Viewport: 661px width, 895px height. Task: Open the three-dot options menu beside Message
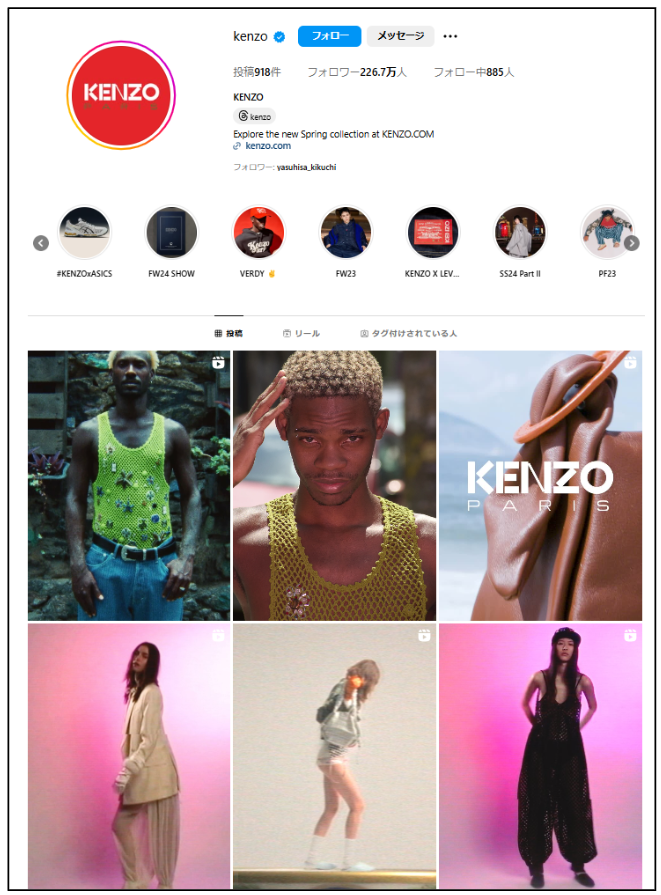click(x=450, y=36)
